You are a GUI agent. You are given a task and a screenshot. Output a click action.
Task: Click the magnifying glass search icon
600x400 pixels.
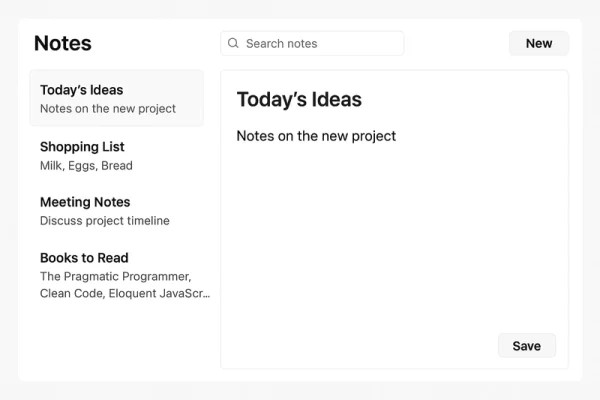[233, 44]
